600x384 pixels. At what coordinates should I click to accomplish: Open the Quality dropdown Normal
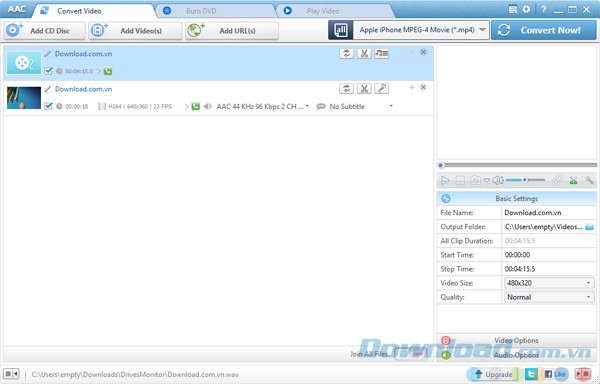[549, 297]
